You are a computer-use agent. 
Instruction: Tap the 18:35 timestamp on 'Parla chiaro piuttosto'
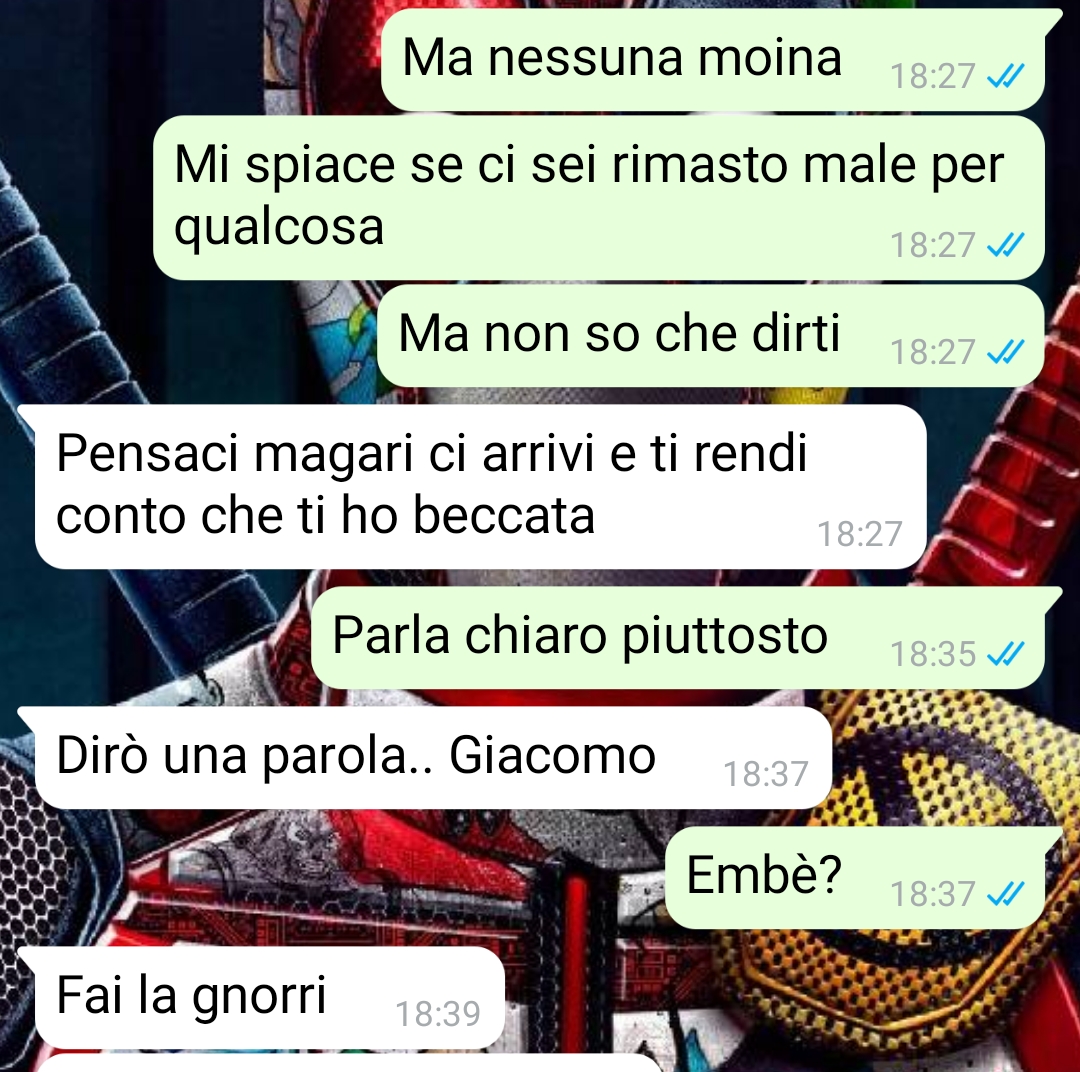pyautogui.click(x=933, y=654)
